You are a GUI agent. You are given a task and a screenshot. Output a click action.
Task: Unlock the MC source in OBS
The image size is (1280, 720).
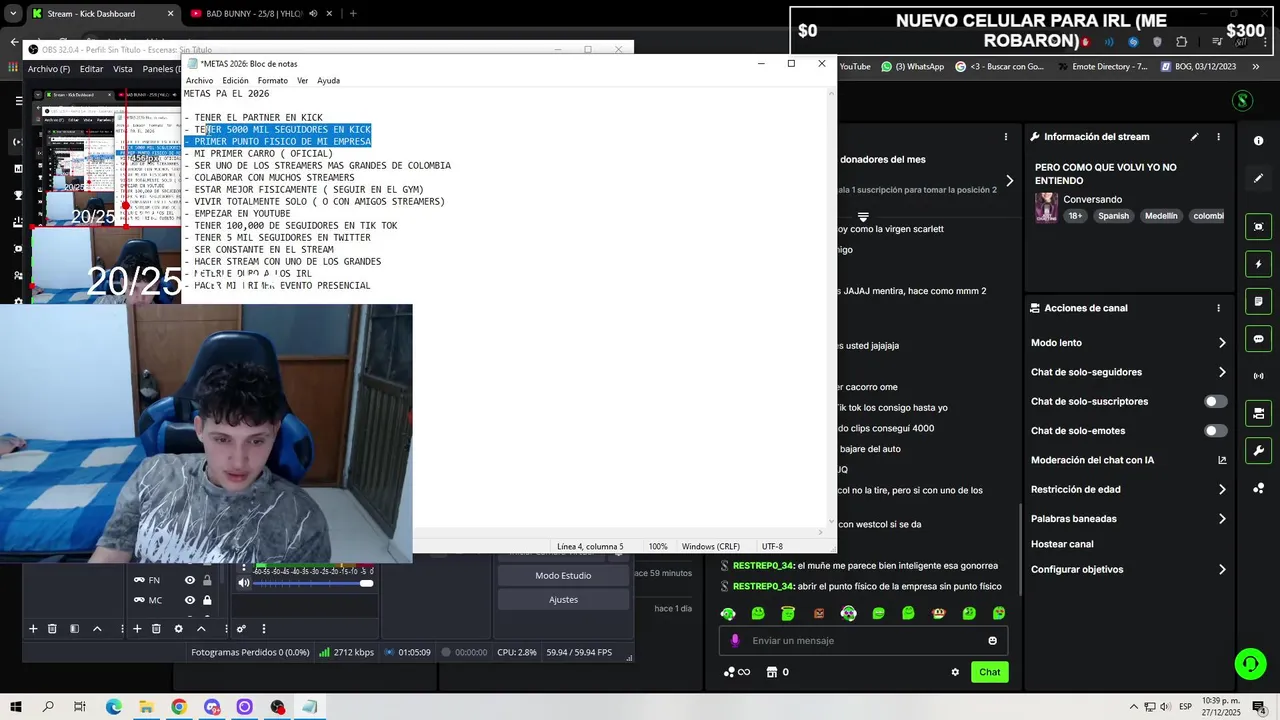click(207, 600)
